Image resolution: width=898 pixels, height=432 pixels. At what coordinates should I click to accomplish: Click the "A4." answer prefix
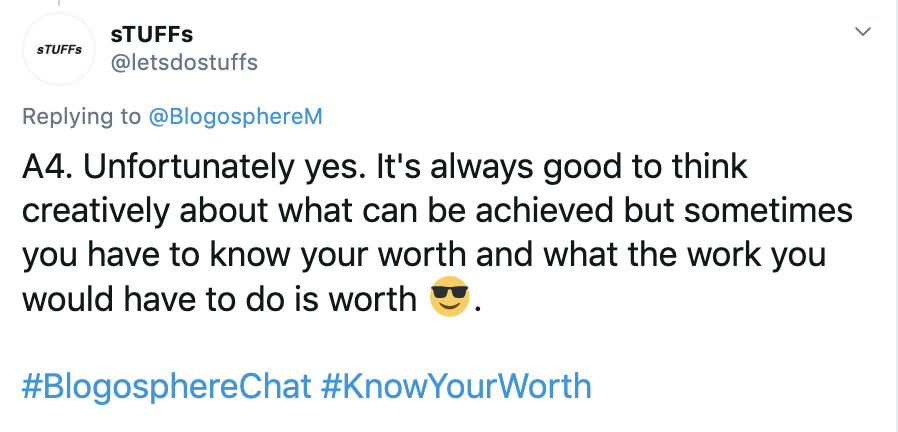coord(46,167)
